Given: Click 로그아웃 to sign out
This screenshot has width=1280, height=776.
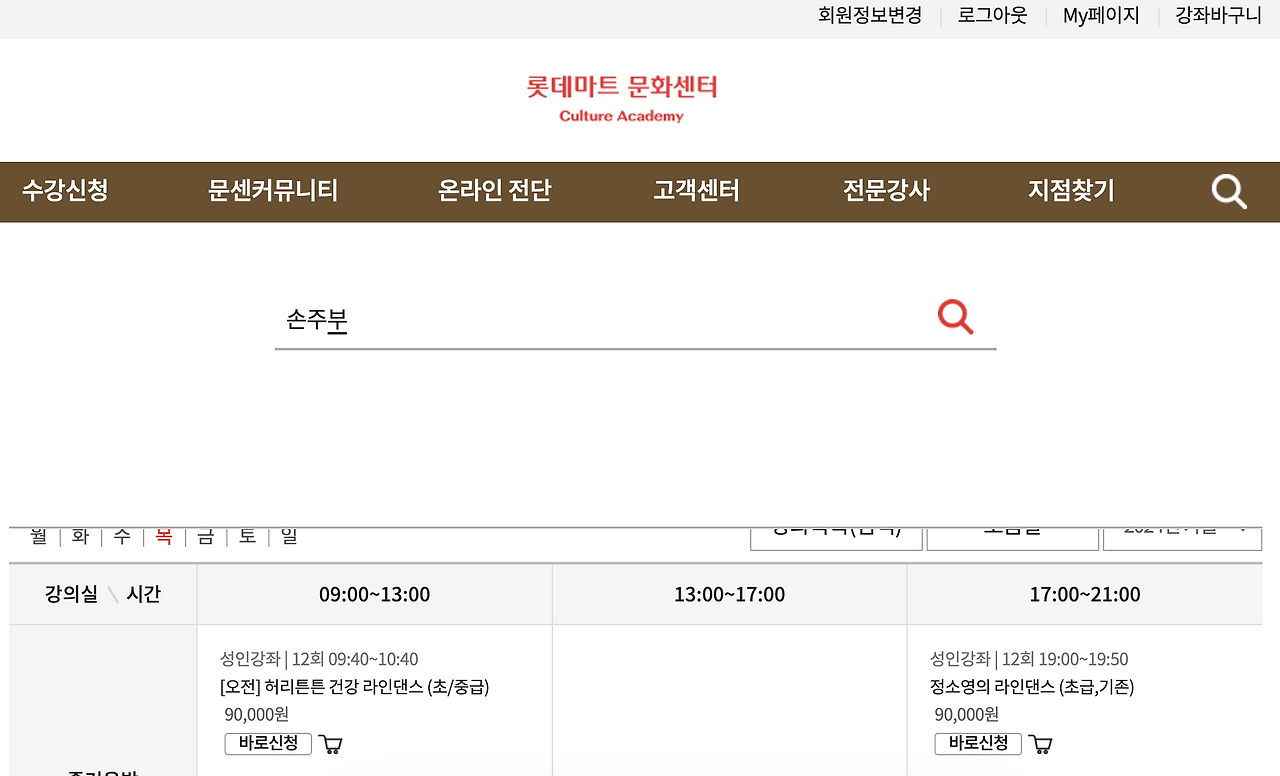Looking at the screenshot, I should (x=991, y=15).
